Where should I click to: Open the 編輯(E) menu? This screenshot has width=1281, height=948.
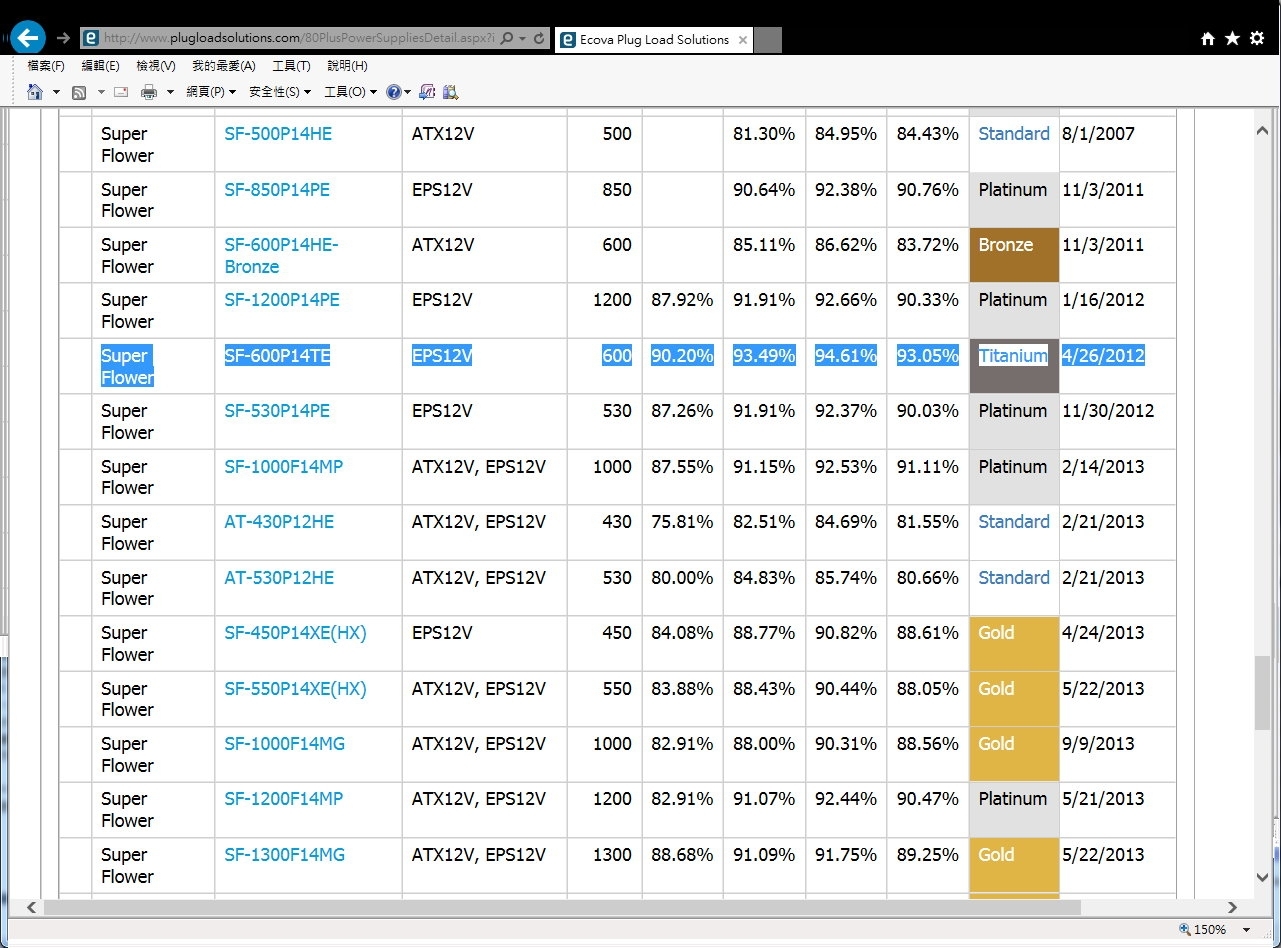[x=100, y=66]
